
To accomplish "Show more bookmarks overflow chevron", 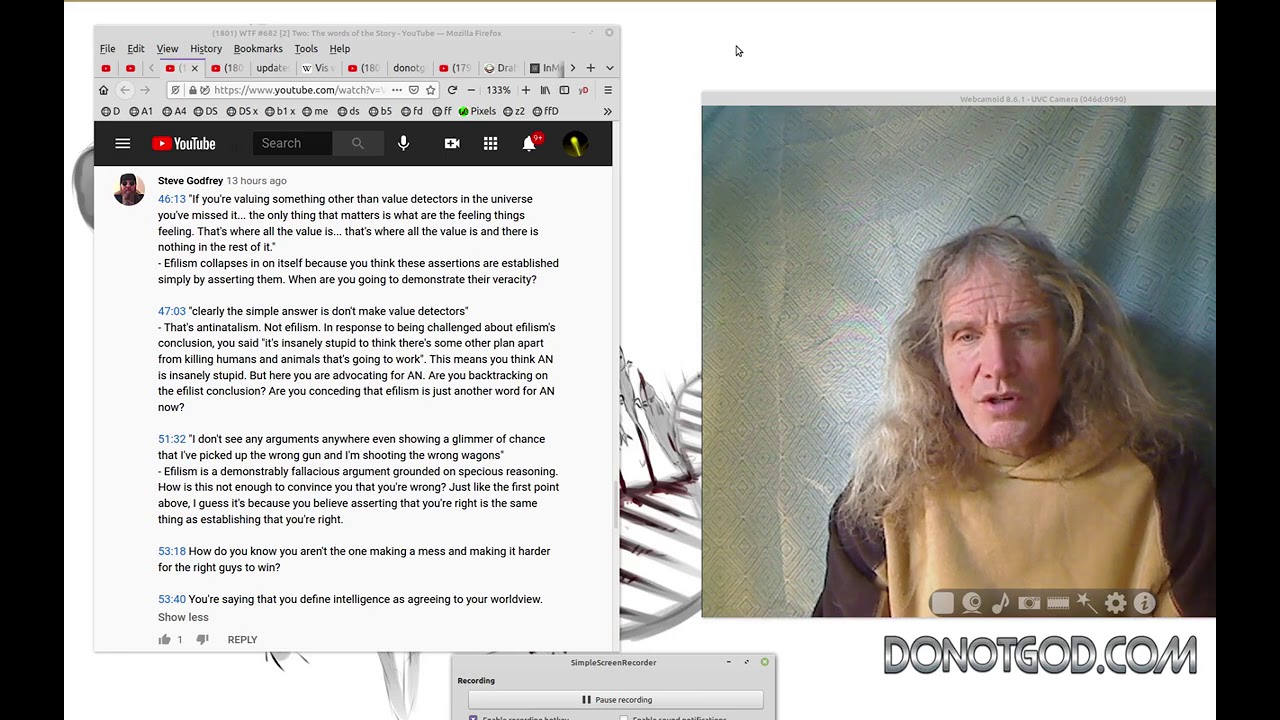I will coord(607,112).
